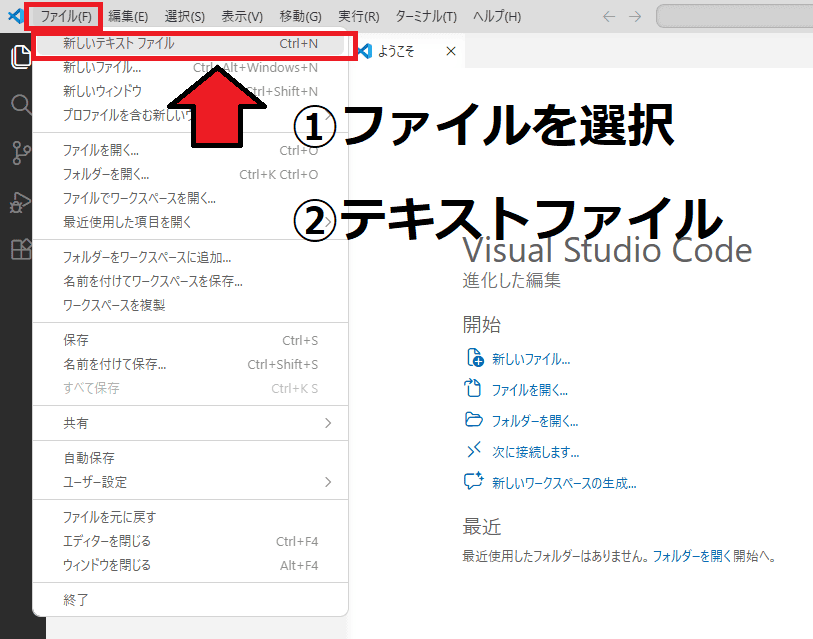The width and height of the screenshot is (813, 639).
Task: Toggle 自動保存 in the File menu
Action: pyautogui.click(x=89, y=458)
